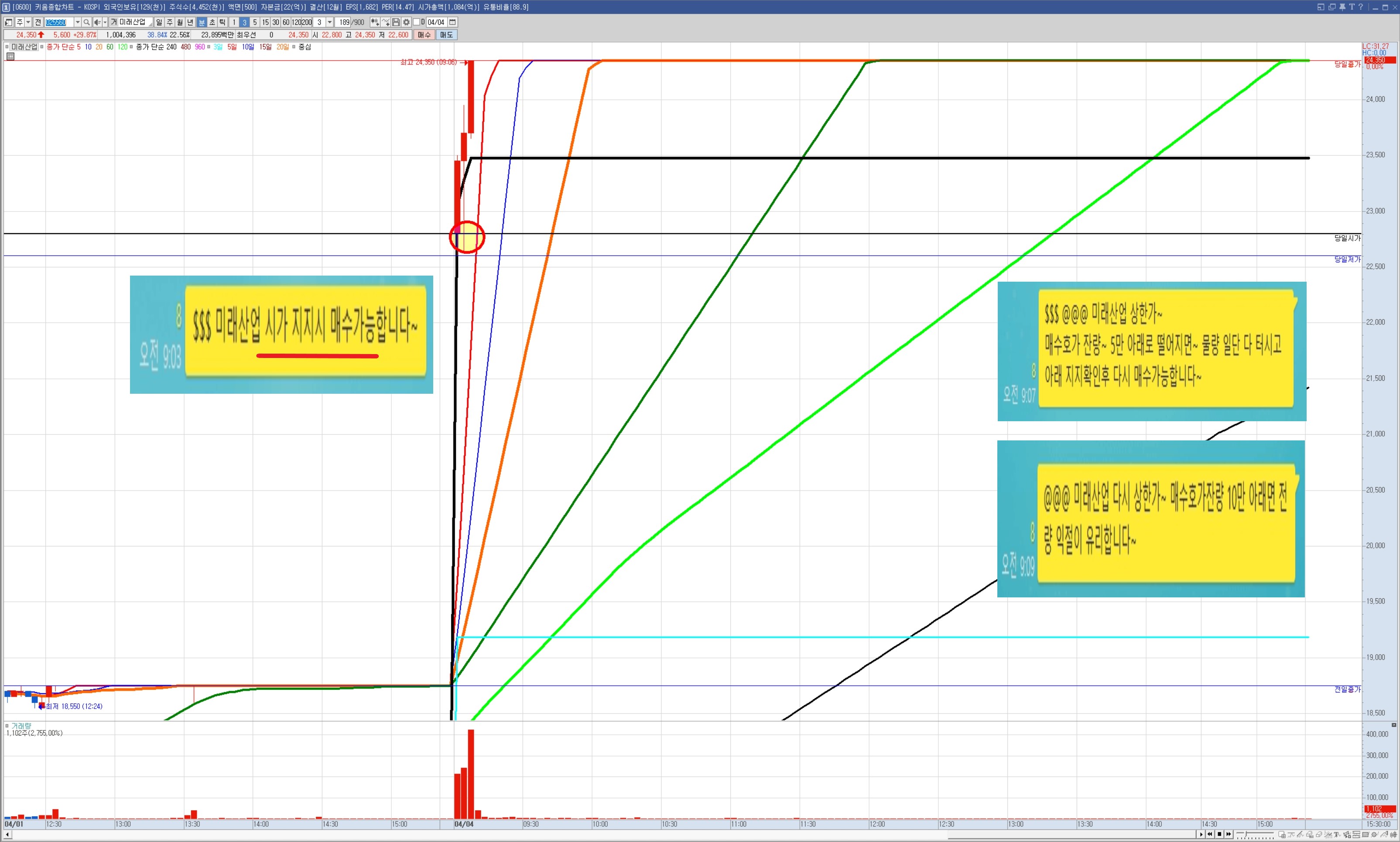Open the stock code dropdown arrow
Viewport: 1400px width, 842px height.
coord(78,22)
